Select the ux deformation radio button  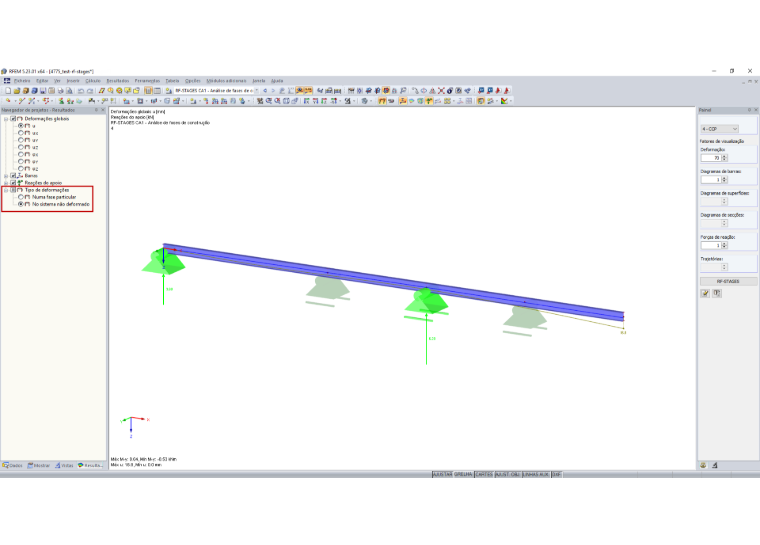click(x=21, y=133)
